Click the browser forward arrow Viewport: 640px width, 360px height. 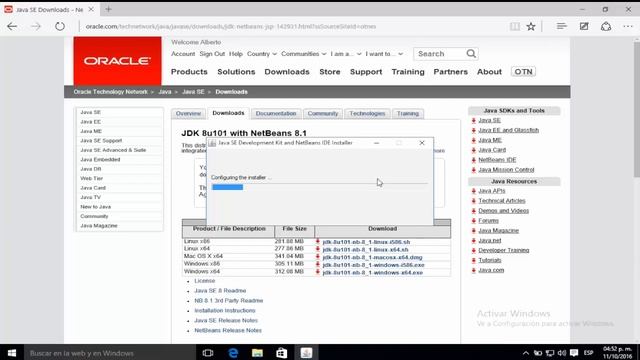coord(36,27)
